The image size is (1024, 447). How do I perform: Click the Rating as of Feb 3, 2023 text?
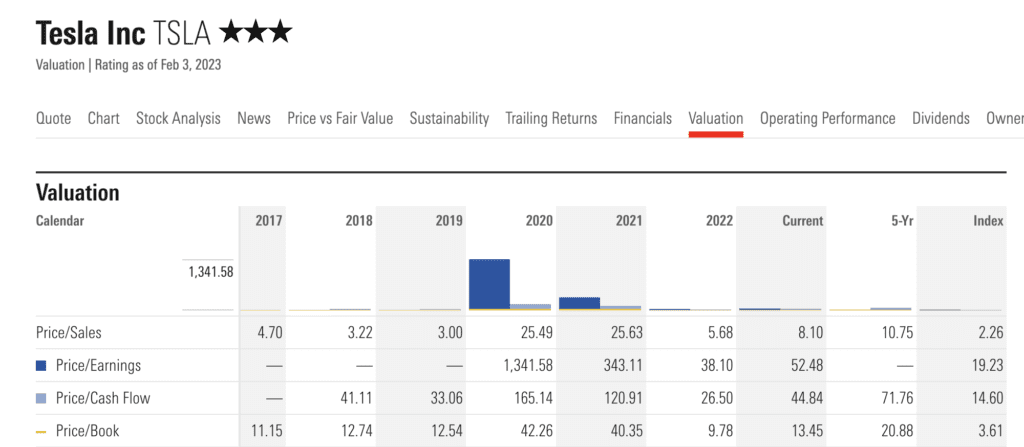pos(158,65)
